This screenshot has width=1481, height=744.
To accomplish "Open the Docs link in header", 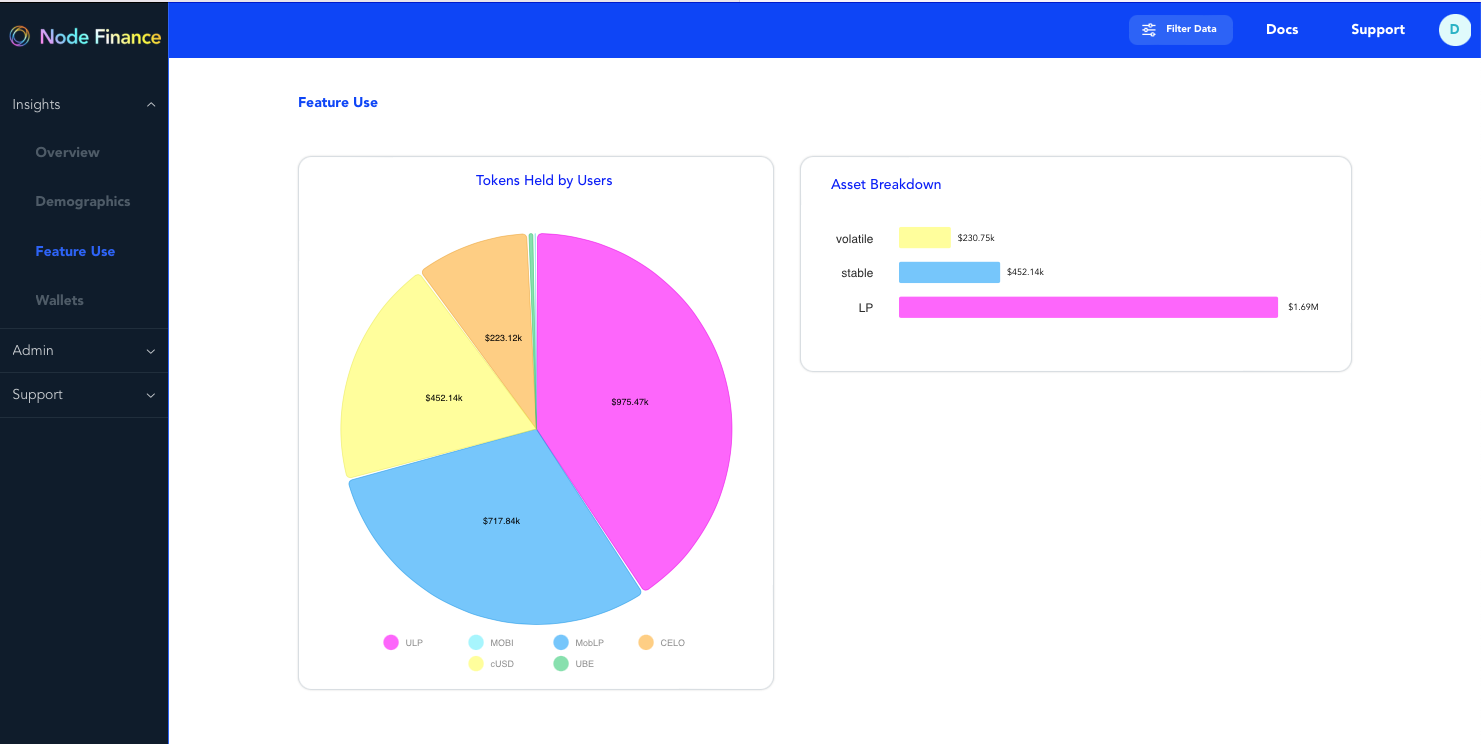I will pyautogui.click(x=1282, y=30).
